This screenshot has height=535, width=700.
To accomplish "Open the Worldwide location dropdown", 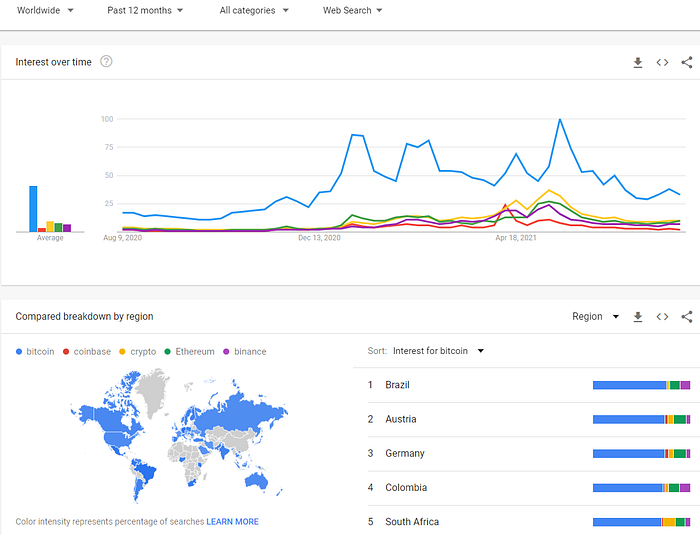I will click(x=45, y=10).
